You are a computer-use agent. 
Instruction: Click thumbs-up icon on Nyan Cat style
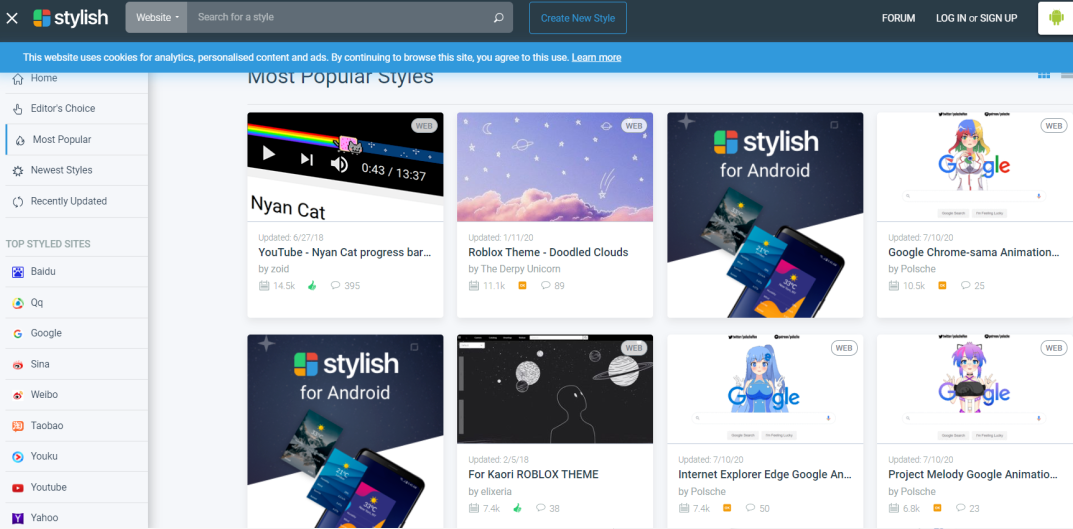click(312, 285)
